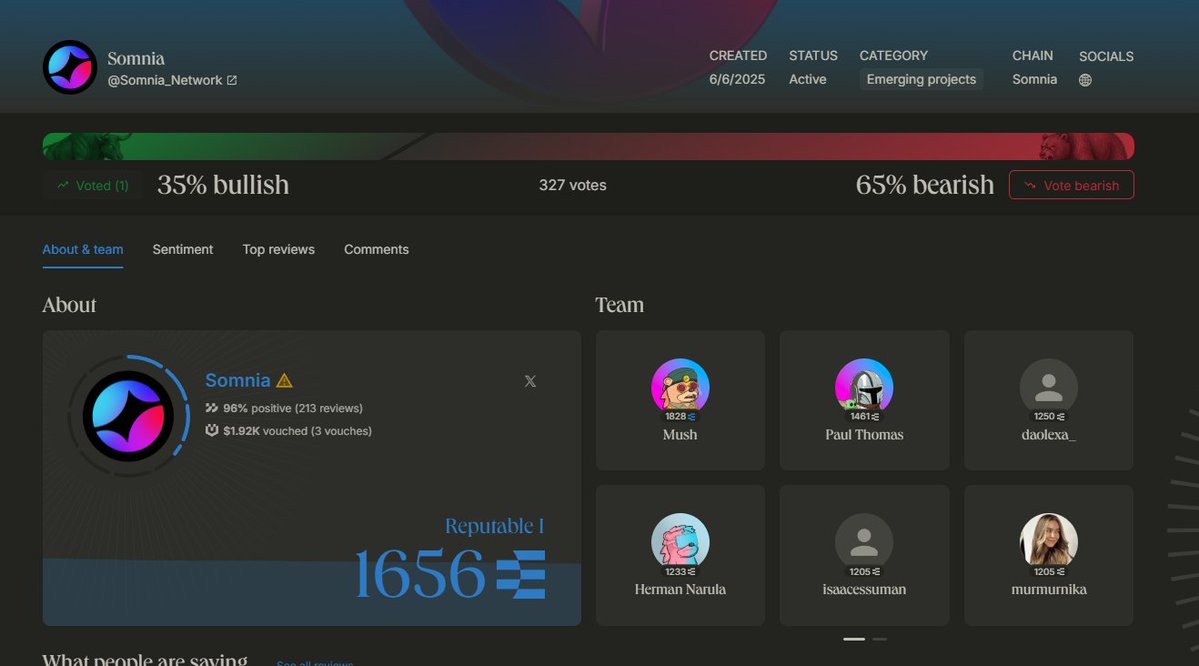This screenshot has width=1199, height=666.
Task: Click the Emerging projects category tag
Action: [x=921, y=80]
